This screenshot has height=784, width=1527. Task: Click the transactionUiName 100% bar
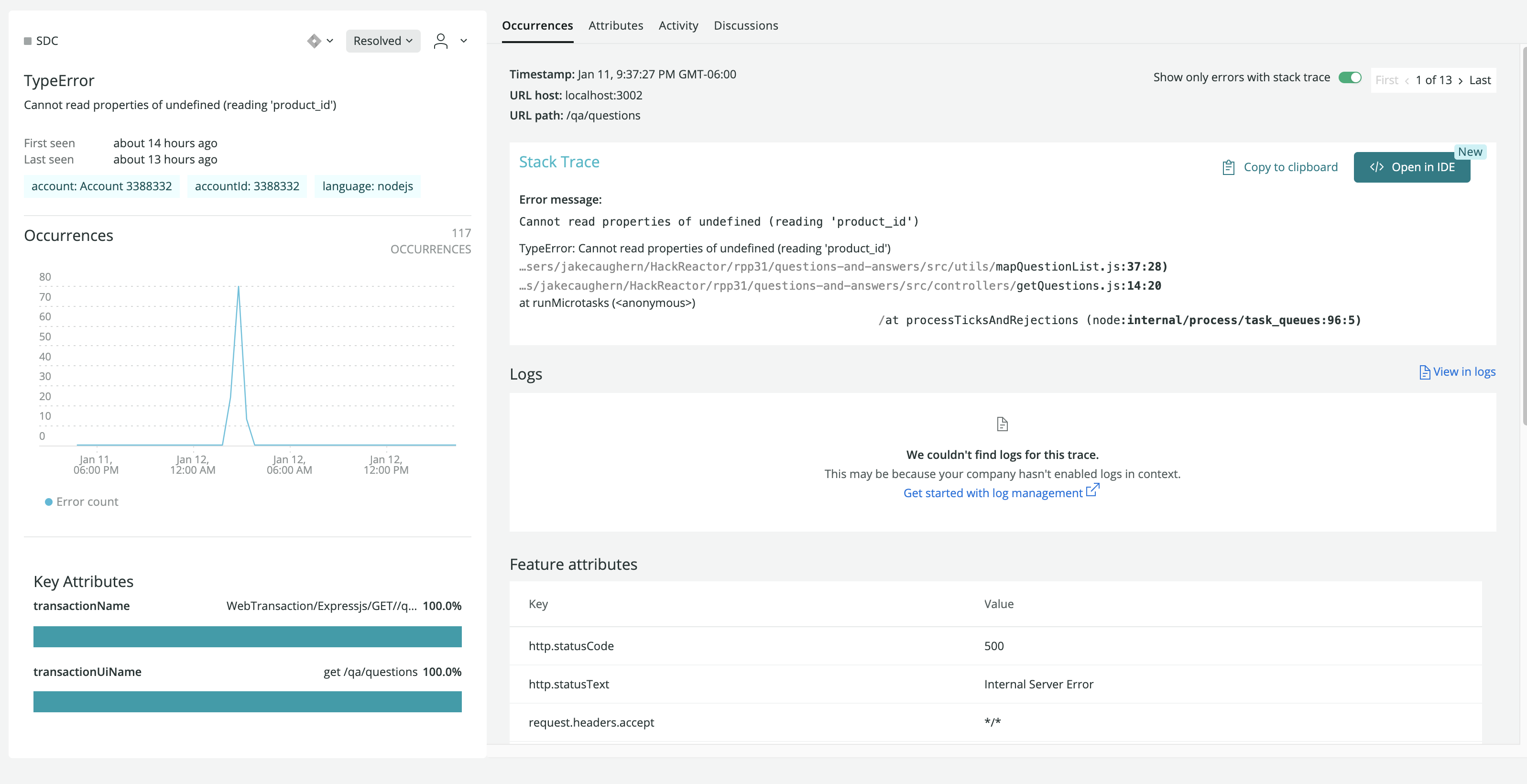pyautogui.click(x=247, y=702)
